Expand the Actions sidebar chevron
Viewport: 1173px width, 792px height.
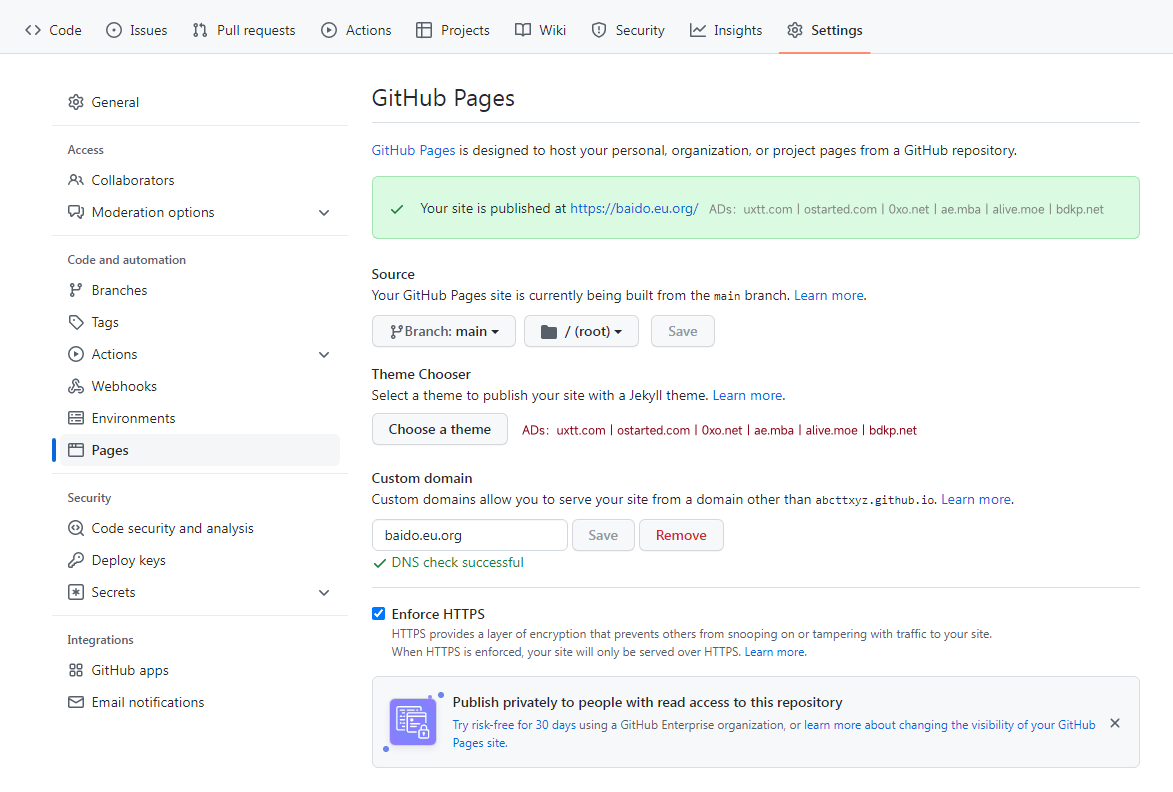324,354
